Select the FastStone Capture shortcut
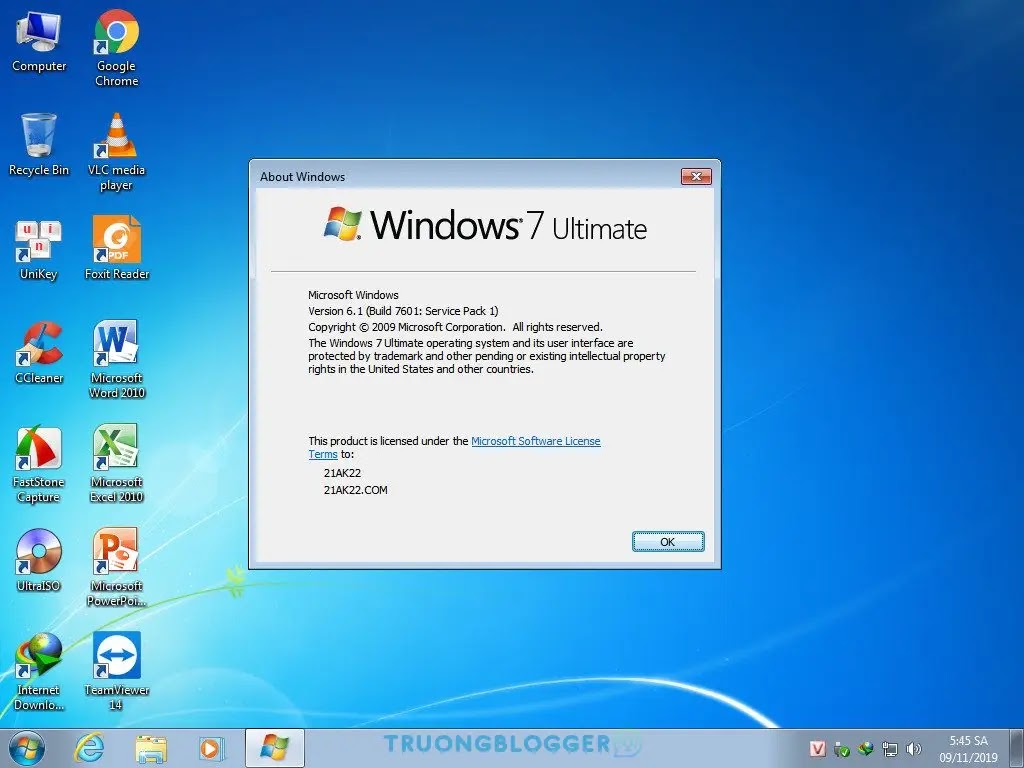Image resolution: width=1024 pixels, height=768 pixels. (39, 464)
